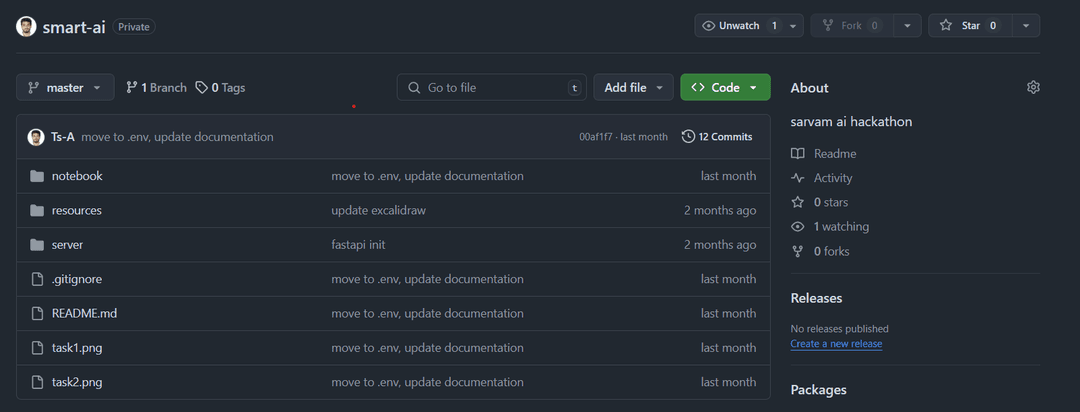Open the server folder
This screenshot has height=412, width=1080.
coord(67,245)
